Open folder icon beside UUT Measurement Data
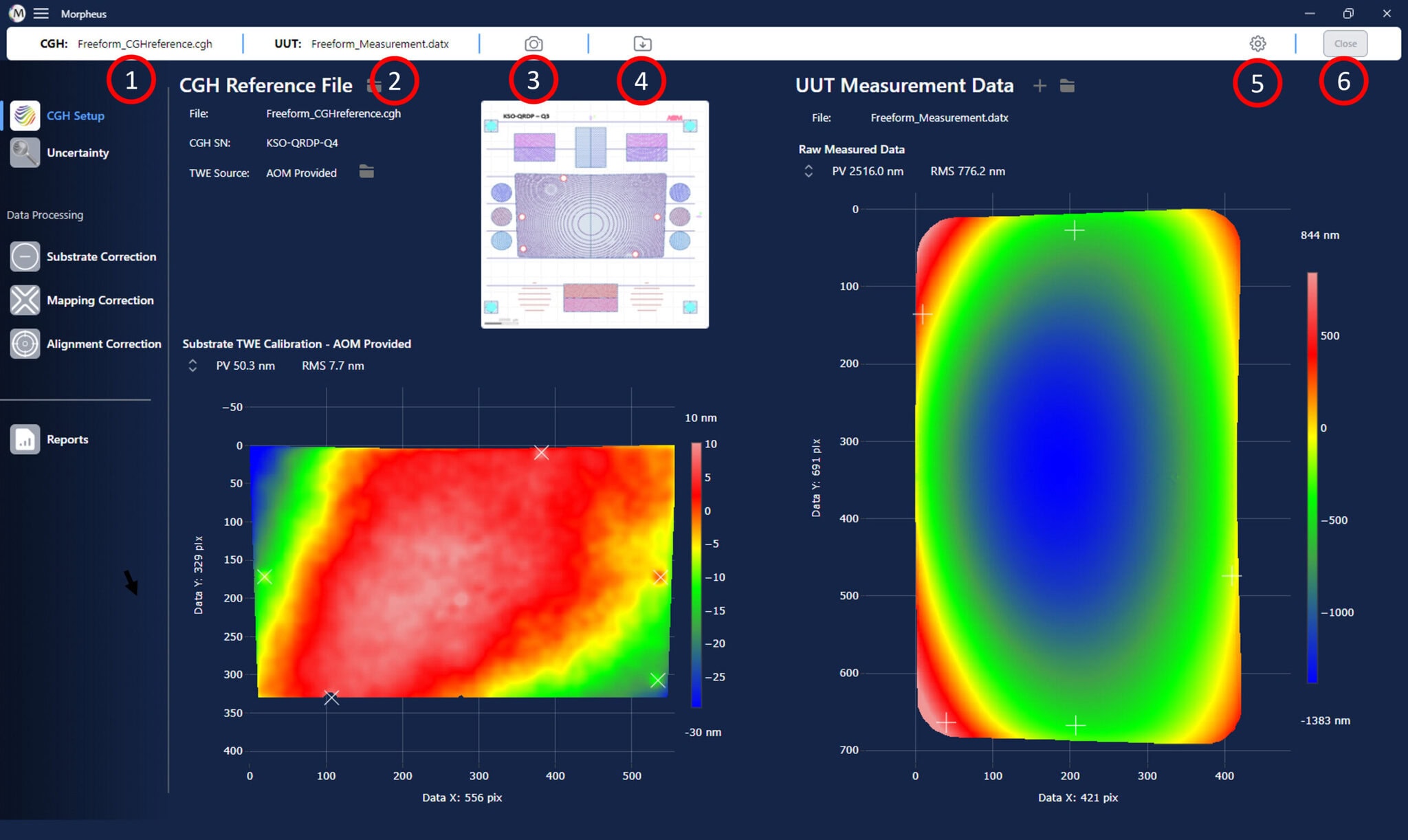The image size is (1408, 840). click(1067, 86)
